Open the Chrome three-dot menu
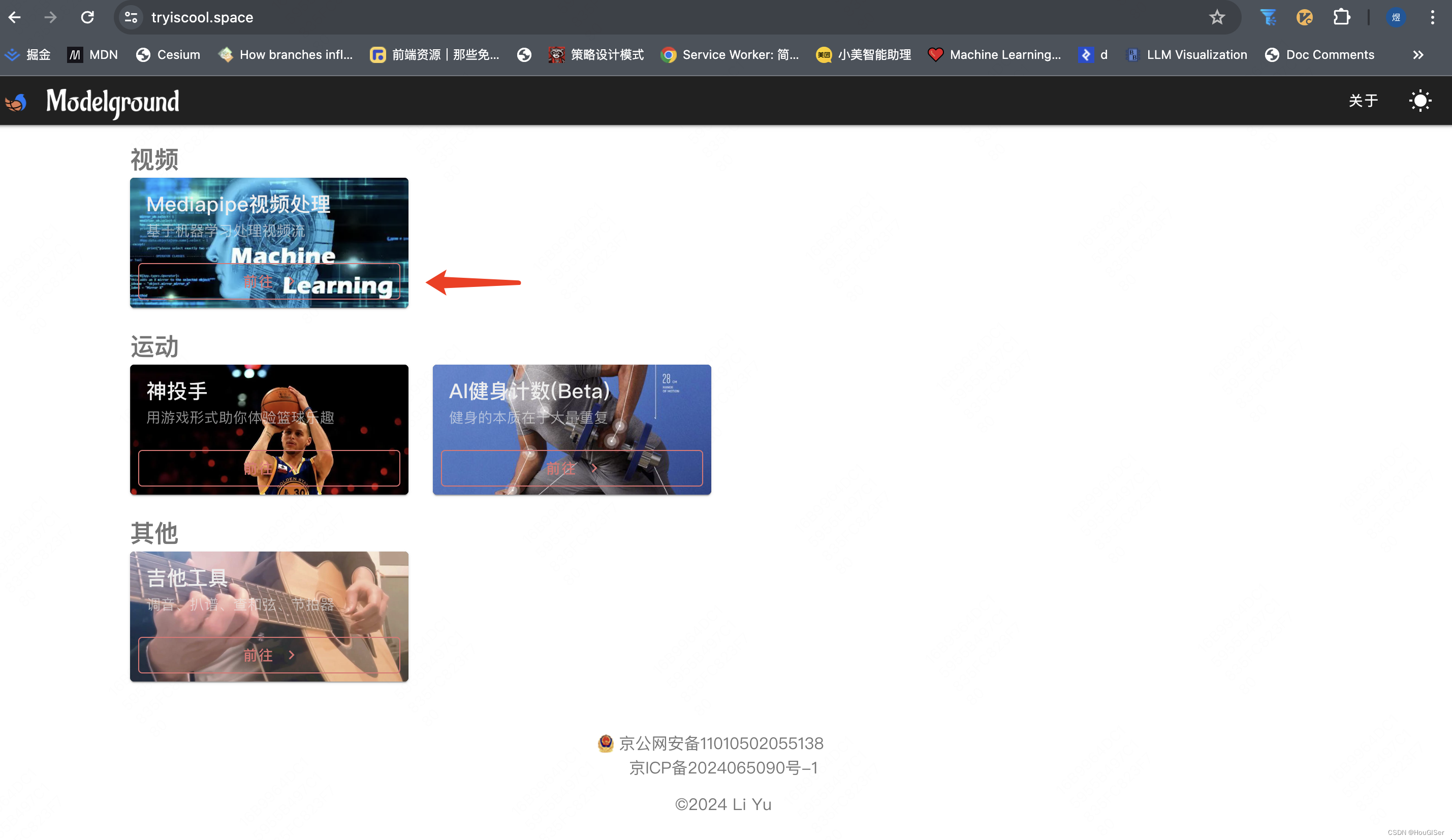Viewport: 1452px width, 840px height. [1432, 17]
